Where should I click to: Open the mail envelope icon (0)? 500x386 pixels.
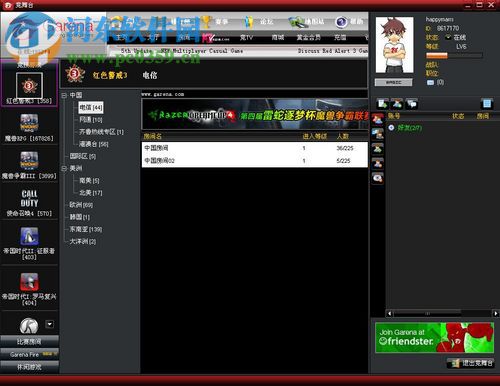pyautogui.click(x=430, y=82)
